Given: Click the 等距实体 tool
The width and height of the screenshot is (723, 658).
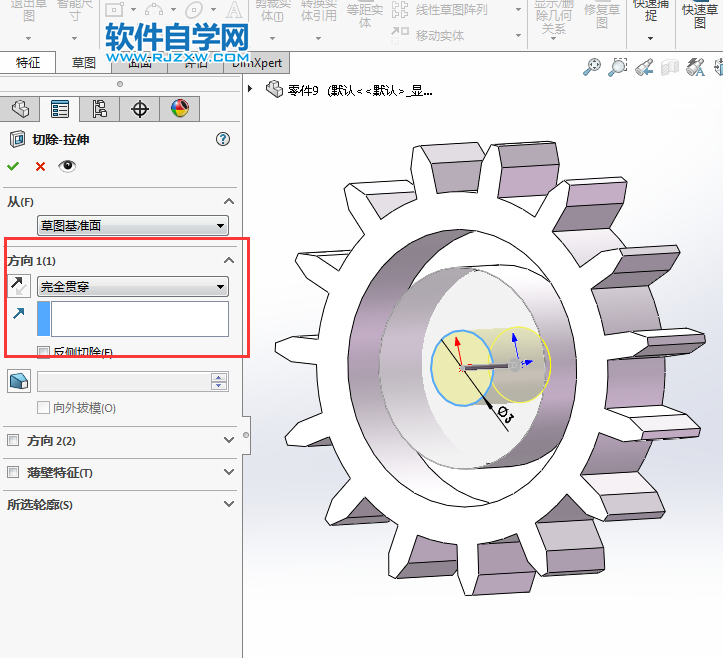Looking at the screenshot, I should (365, 15).
